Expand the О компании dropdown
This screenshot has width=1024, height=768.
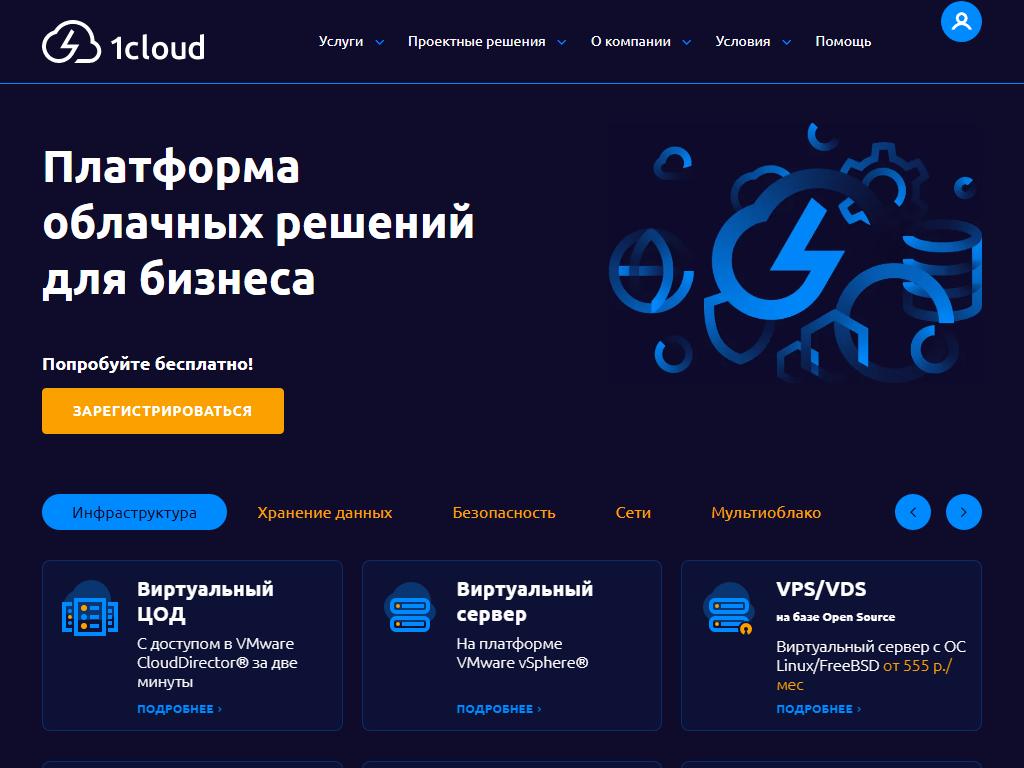click(x=640, y=42)
